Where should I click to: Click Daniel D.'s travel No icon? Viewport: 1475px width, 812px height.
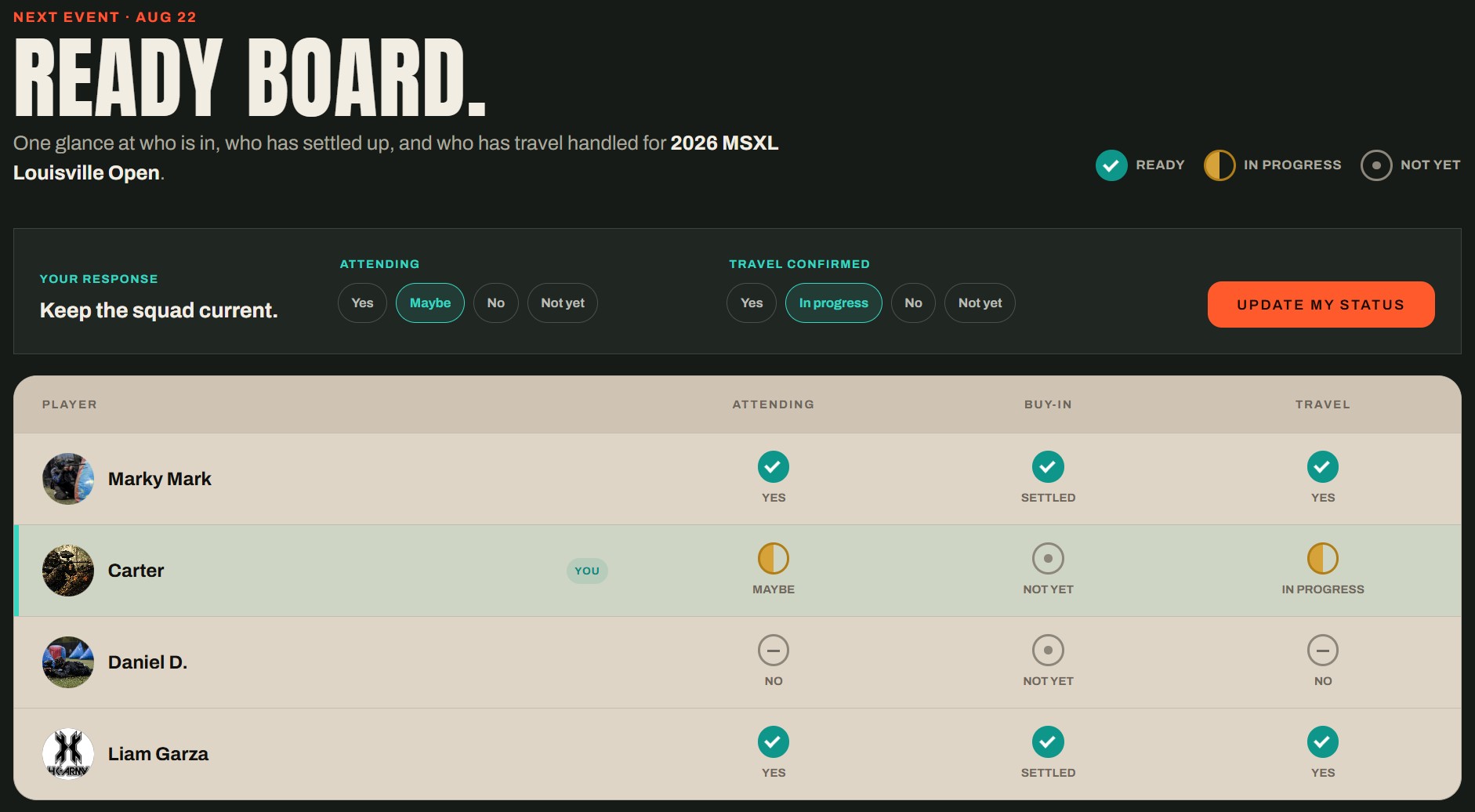tap(1323, 651)
